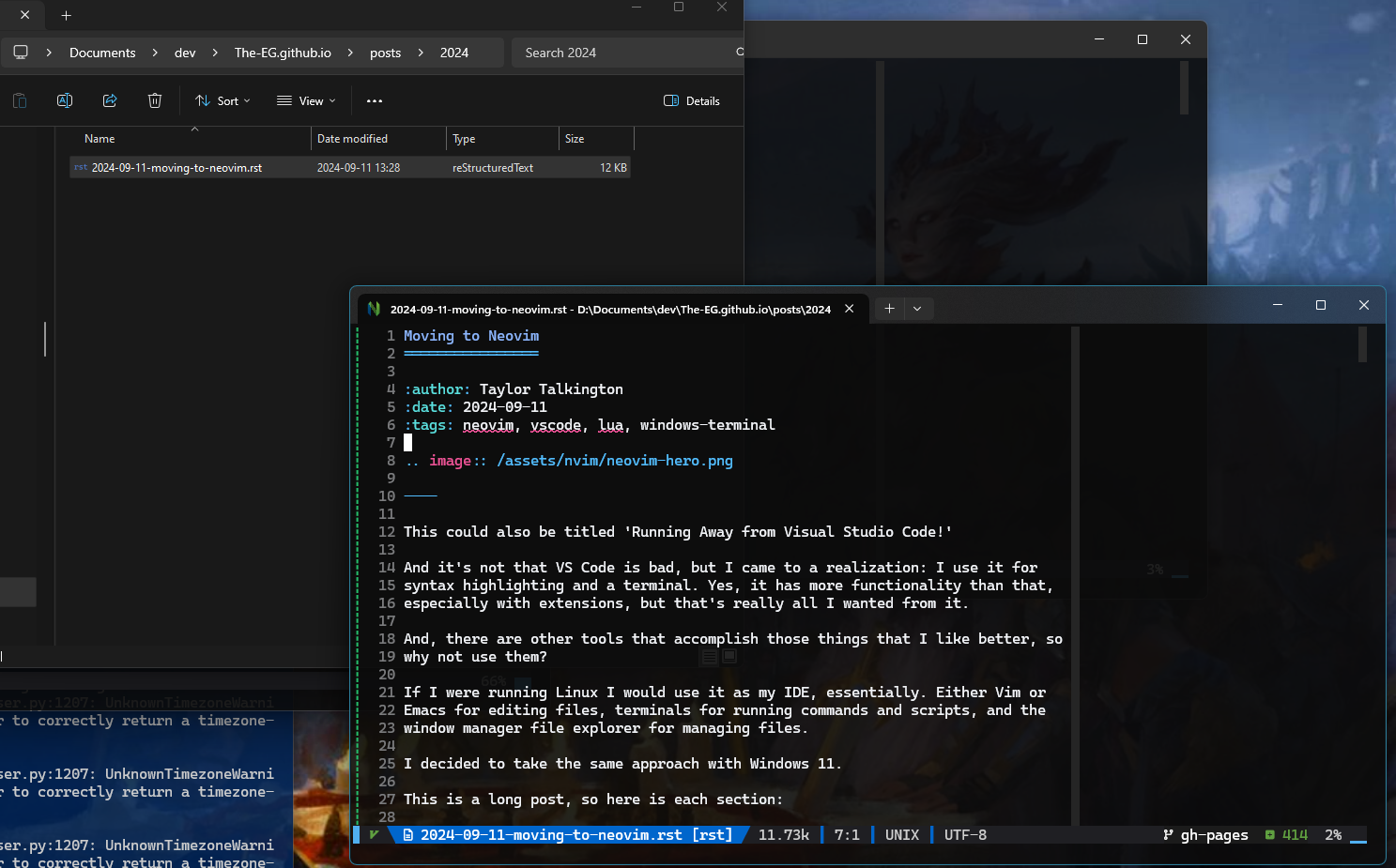Toggle the Details pane
Viewport: 1396px width, 868px height.
692,100
